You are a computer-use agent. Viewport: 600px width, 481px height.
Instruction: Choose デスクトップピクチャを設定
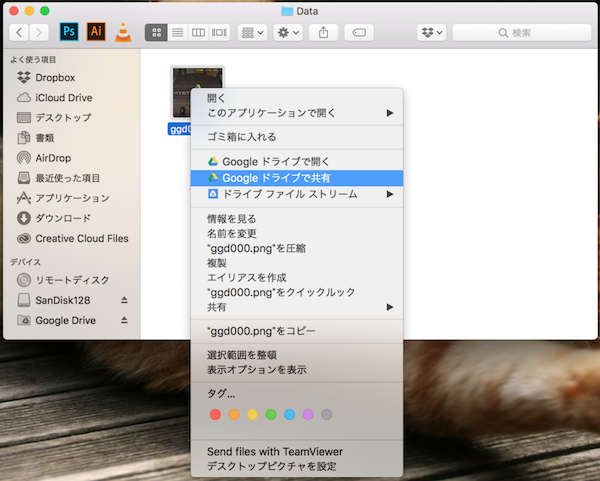click(x=297, y=466)
